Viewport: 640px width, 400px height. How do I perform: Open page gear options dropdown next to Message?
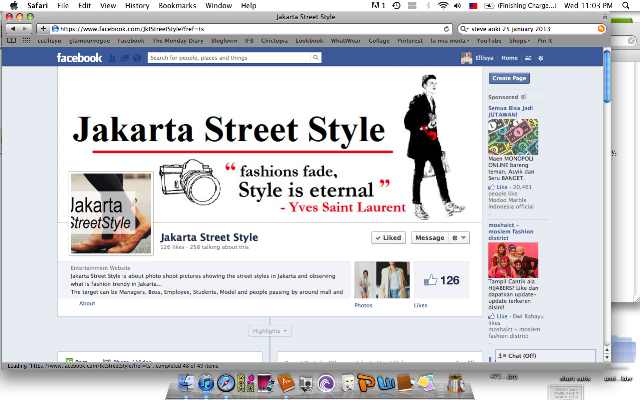point(459,238)
